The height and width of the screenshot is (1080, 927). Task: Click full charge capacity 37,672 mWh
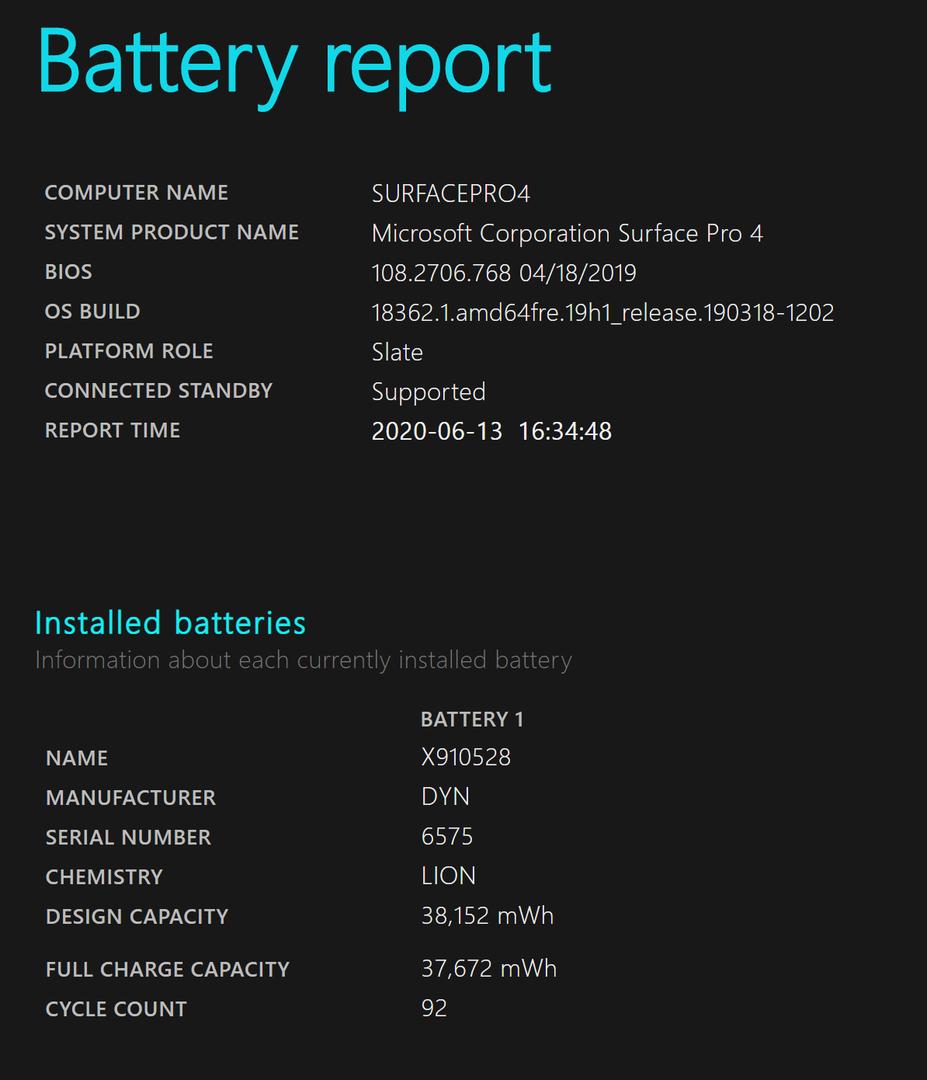click(488, 969)
